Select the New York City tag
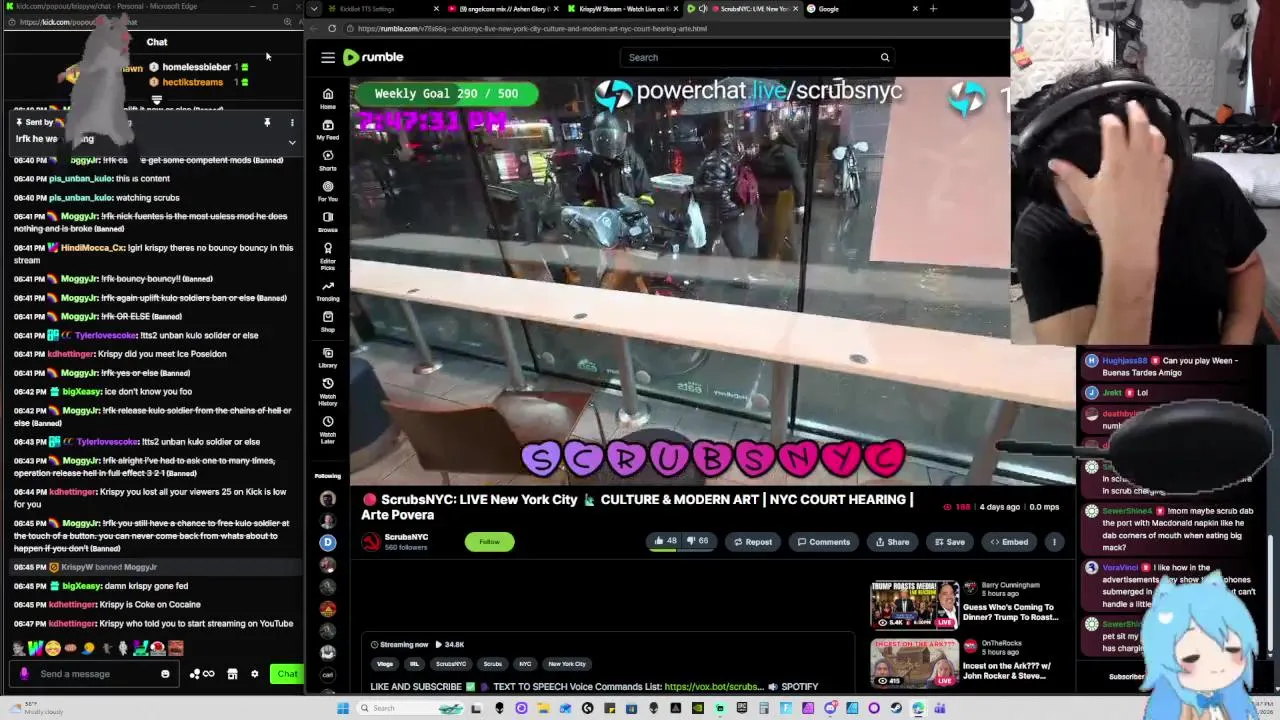This screenshot has height=720, width=1280. (567, 664)
